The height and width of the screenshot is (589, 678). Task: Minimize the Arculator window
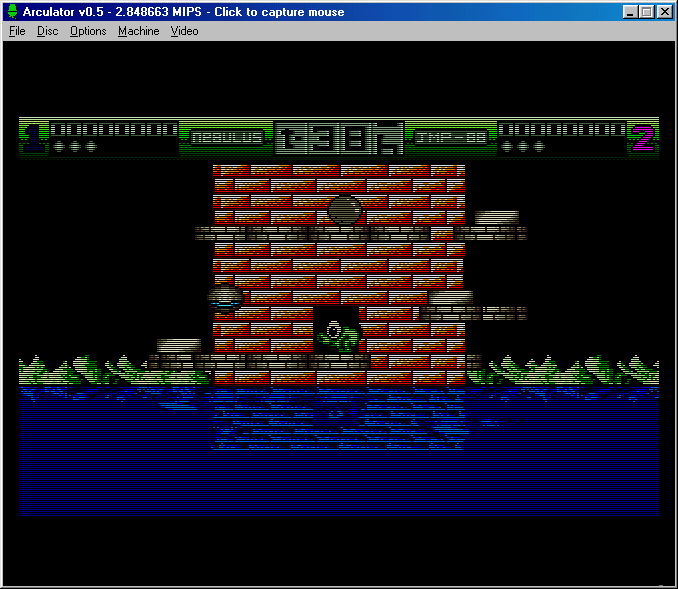click(x=630, y=12)
